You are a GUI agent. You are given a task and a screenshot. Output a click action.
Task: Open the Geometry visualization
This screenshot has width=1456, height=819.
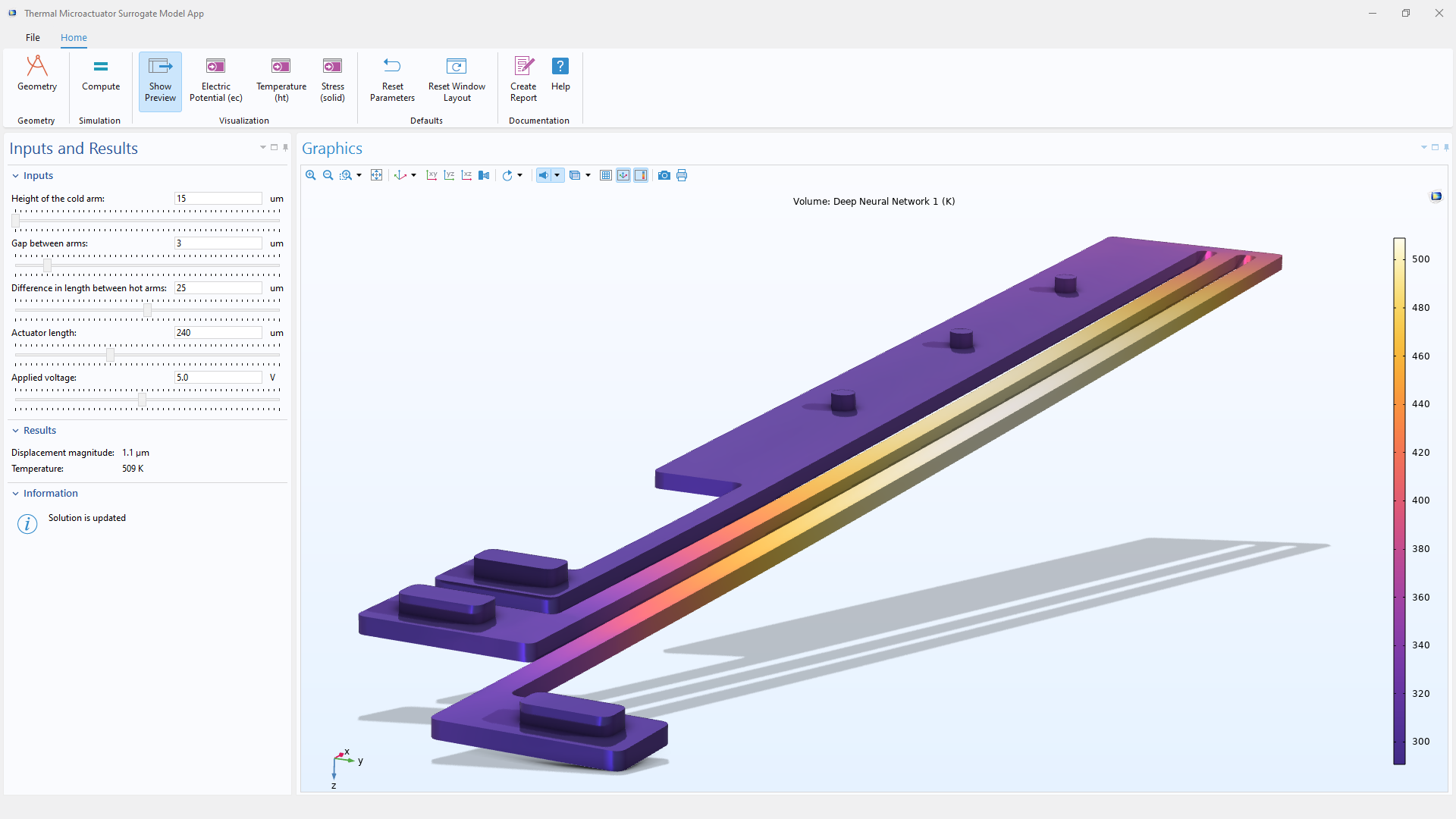(36, 76)
